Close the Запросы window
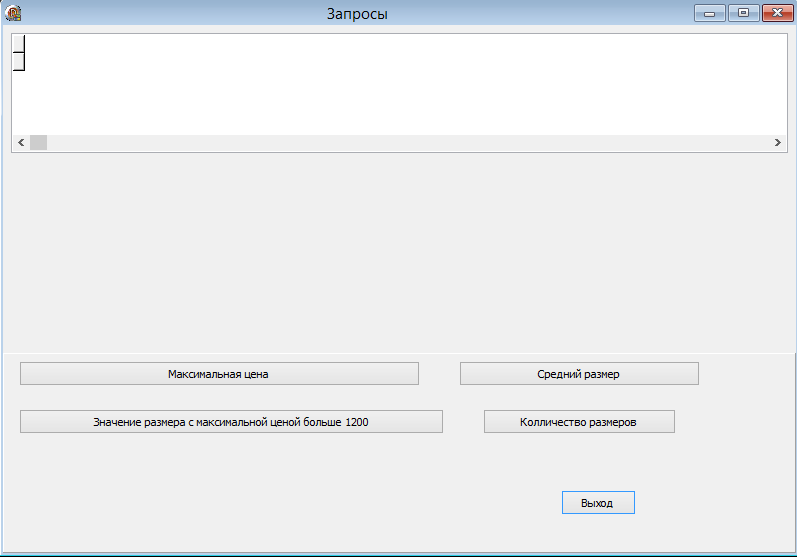 pos(778,13)
